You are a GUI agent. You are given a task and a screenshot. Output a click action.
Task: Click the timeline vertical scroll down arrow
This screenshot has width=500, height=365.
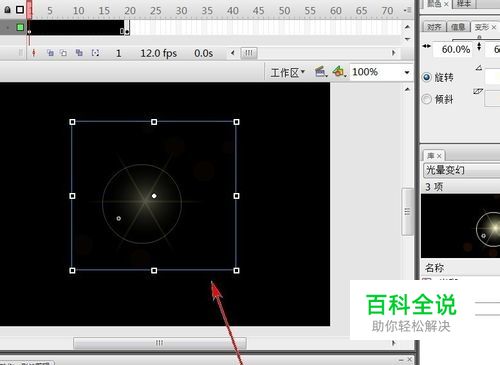pos(407,39)
